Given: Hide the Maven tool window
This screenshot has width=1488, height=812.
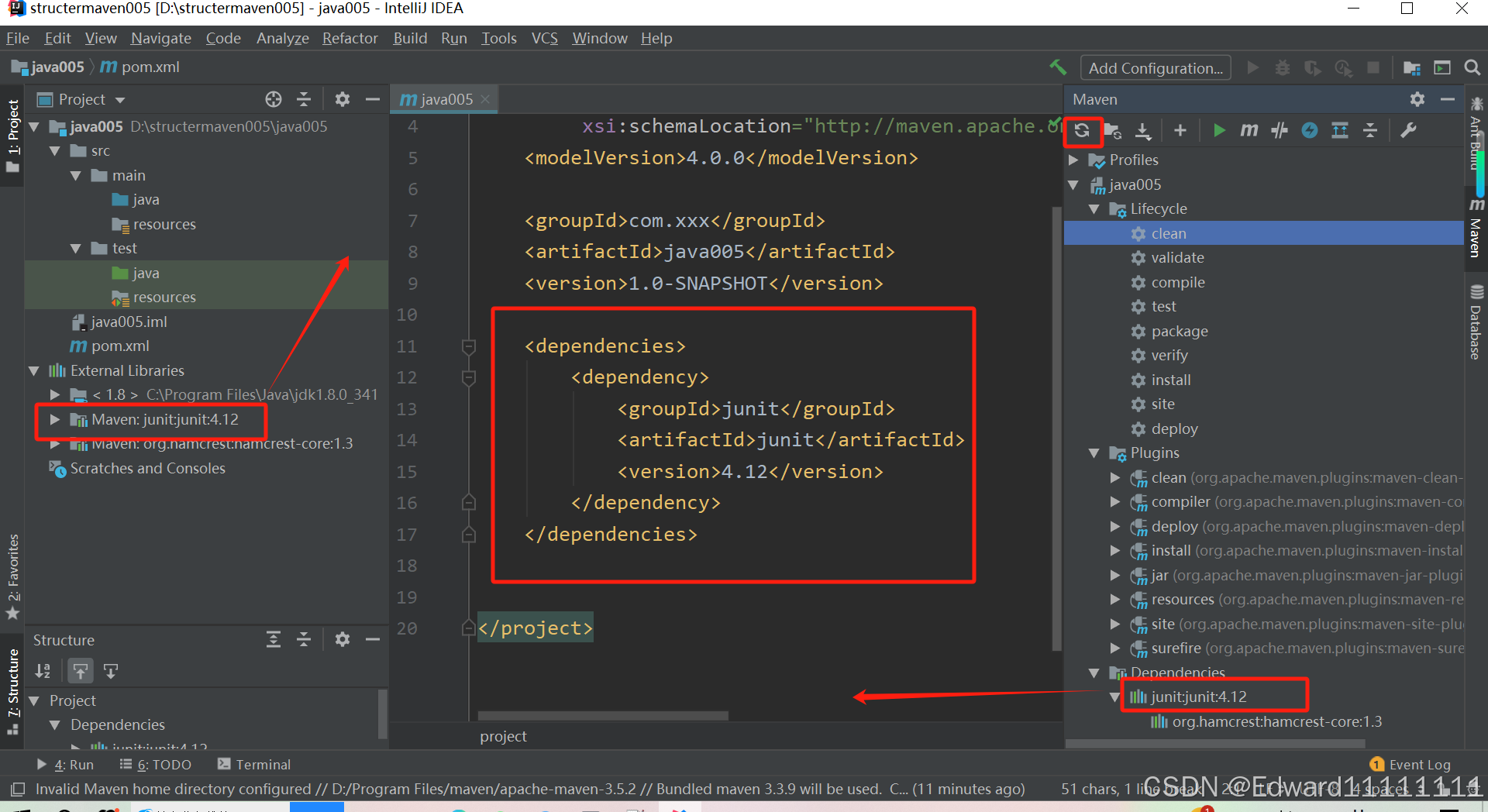Looking at the screenshot, I should 1448,99.
